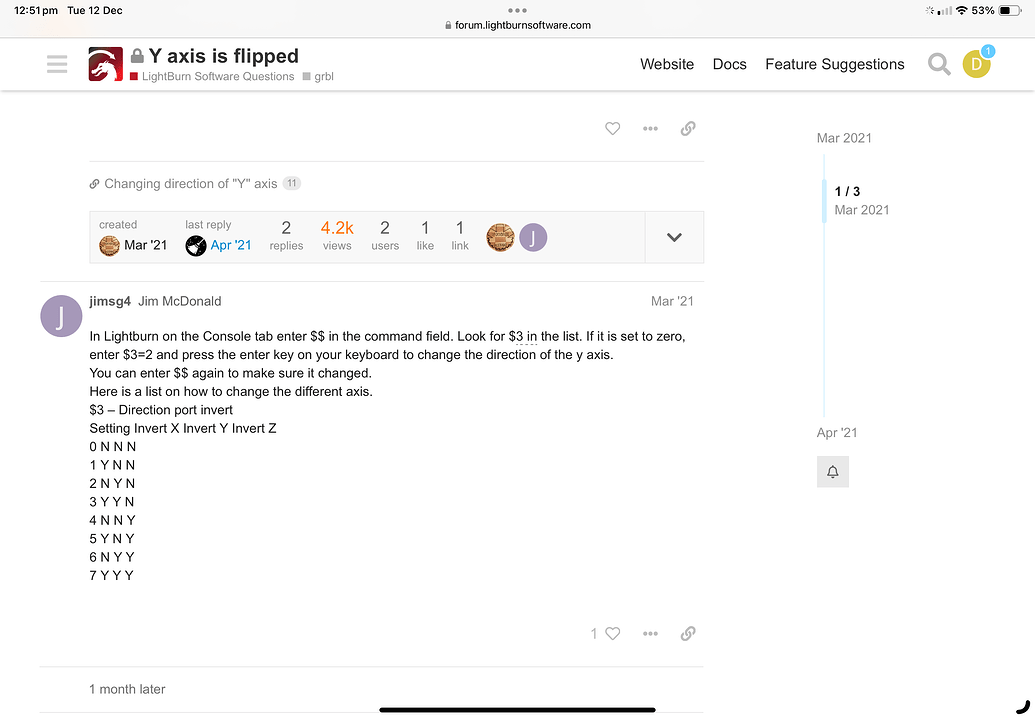Open jimsg4 username profile
The width and height of the screenshot is (1035, 718).
point(110,302)
